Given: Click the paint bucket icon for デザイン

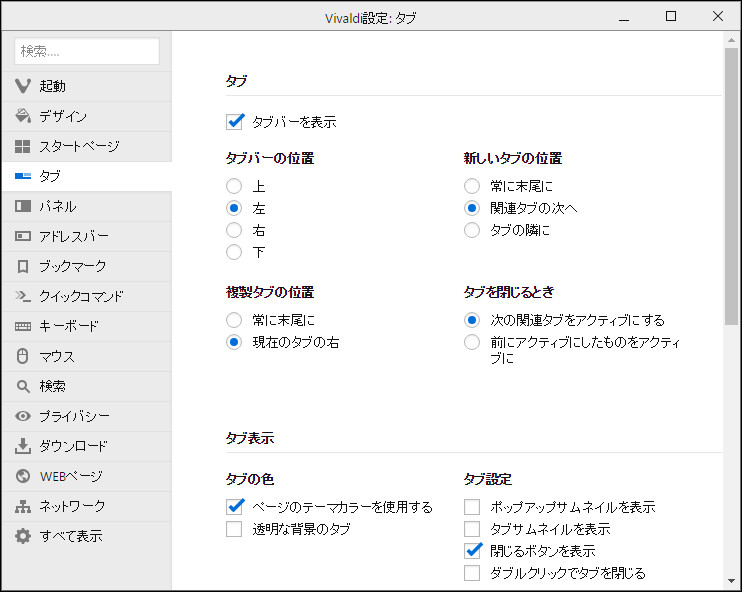Looking at the screenshot, I should pos(23,116).
